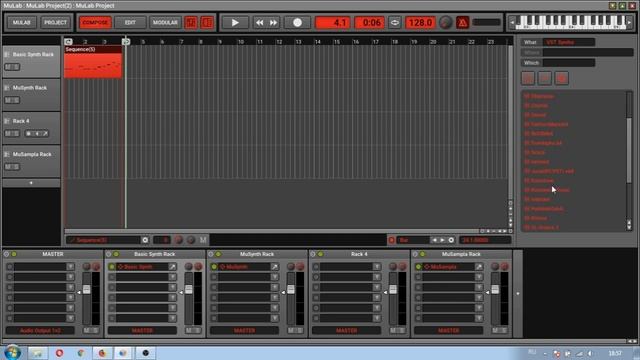
Task: Click the red snap icon left of Bar field
Action: point(391,240)
